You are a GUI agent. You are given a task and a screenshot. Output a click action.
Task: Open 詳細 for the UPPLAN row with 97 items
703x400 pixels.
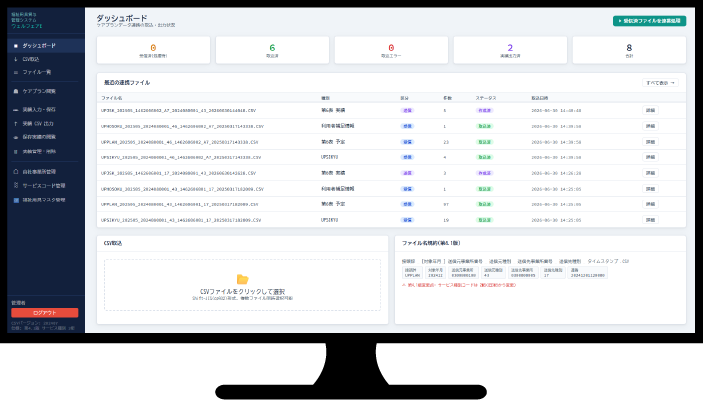(650, 204)
